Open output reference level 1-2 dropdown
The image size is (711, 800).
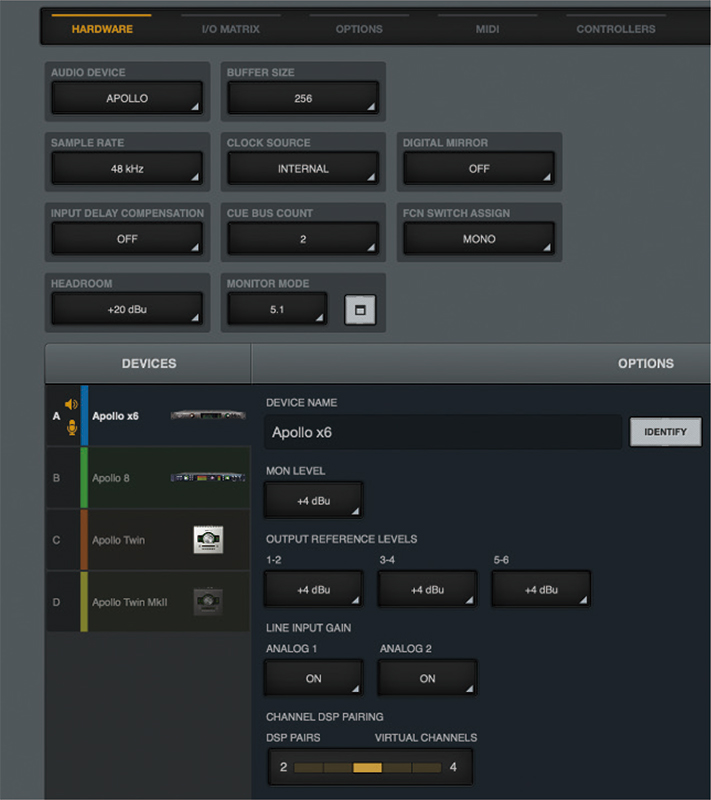314,589
